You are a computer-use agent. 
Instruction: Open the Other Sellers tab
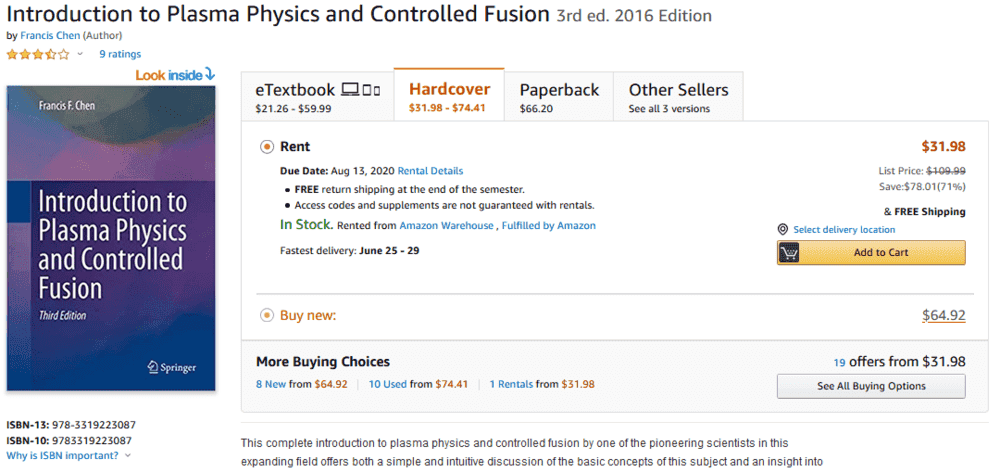point(678,97)
